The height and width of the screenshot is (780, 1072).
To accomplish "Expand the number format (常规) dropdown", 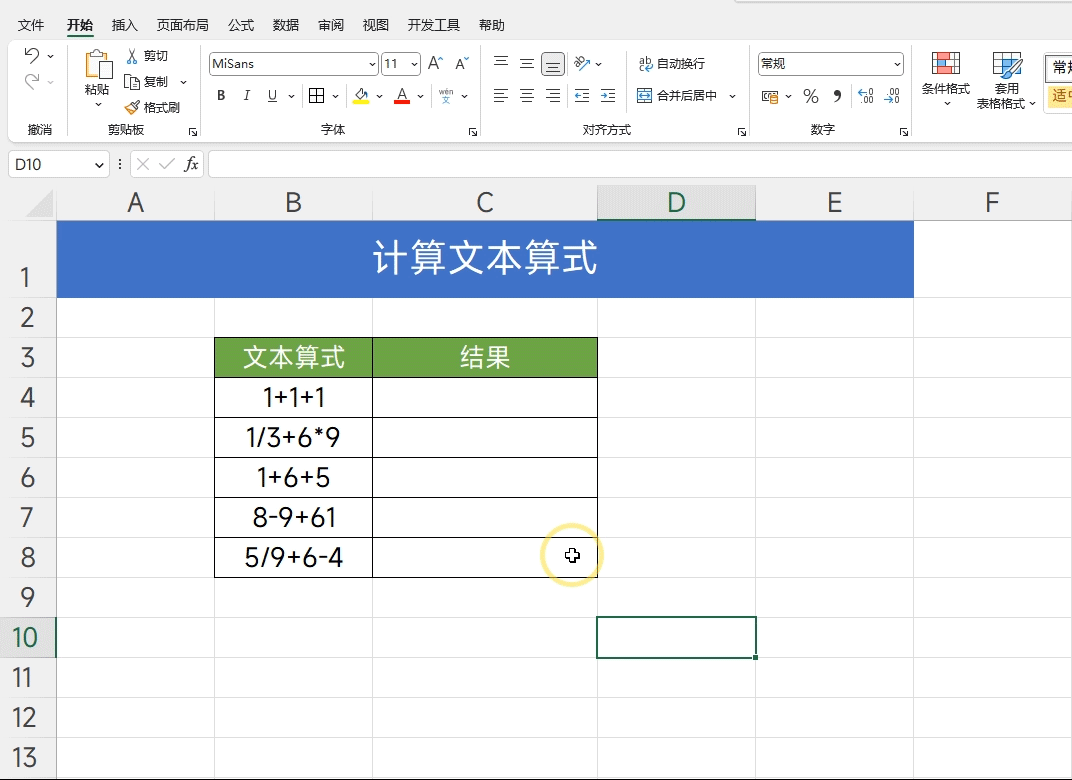I will [897, 64].
